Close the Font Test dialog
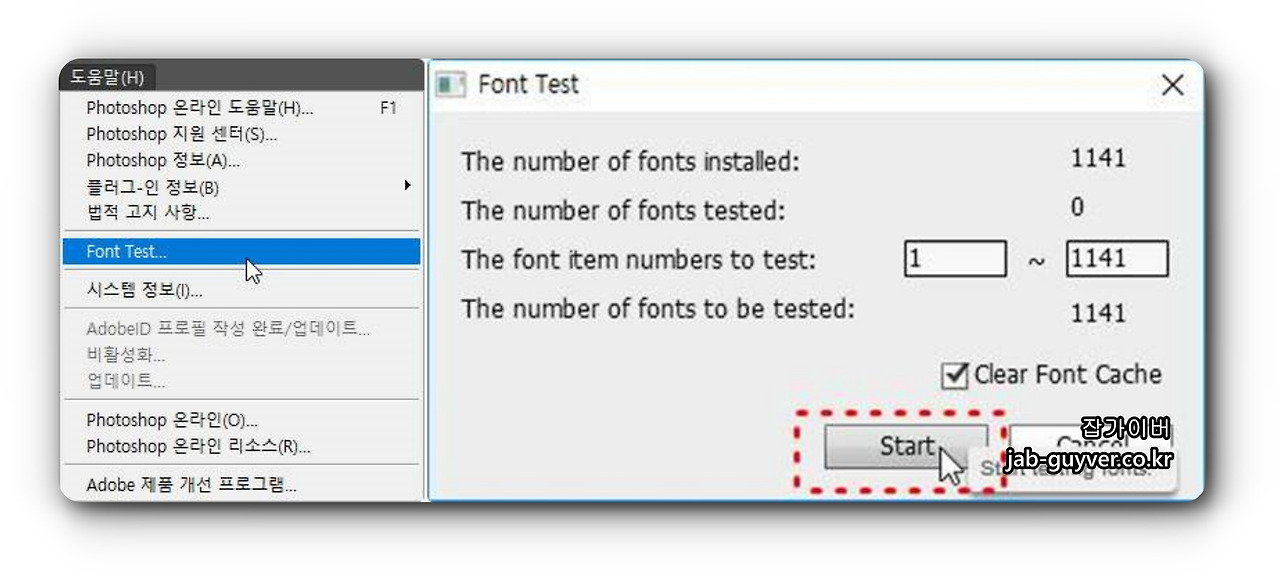Screen dimensions: 1280x576 click(x=1172, y=85)
